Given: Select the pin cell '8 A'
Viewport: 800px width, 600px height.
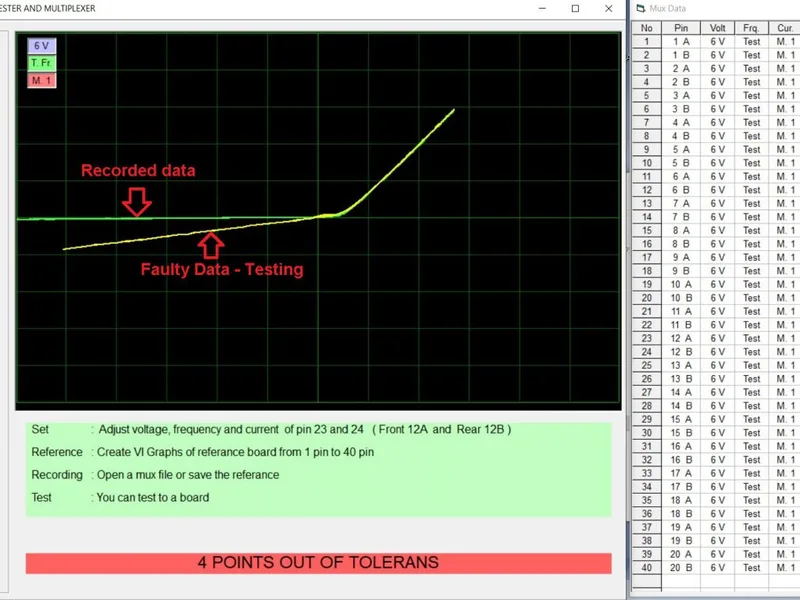Looking at the screenshot, I should tap(681, 231).
